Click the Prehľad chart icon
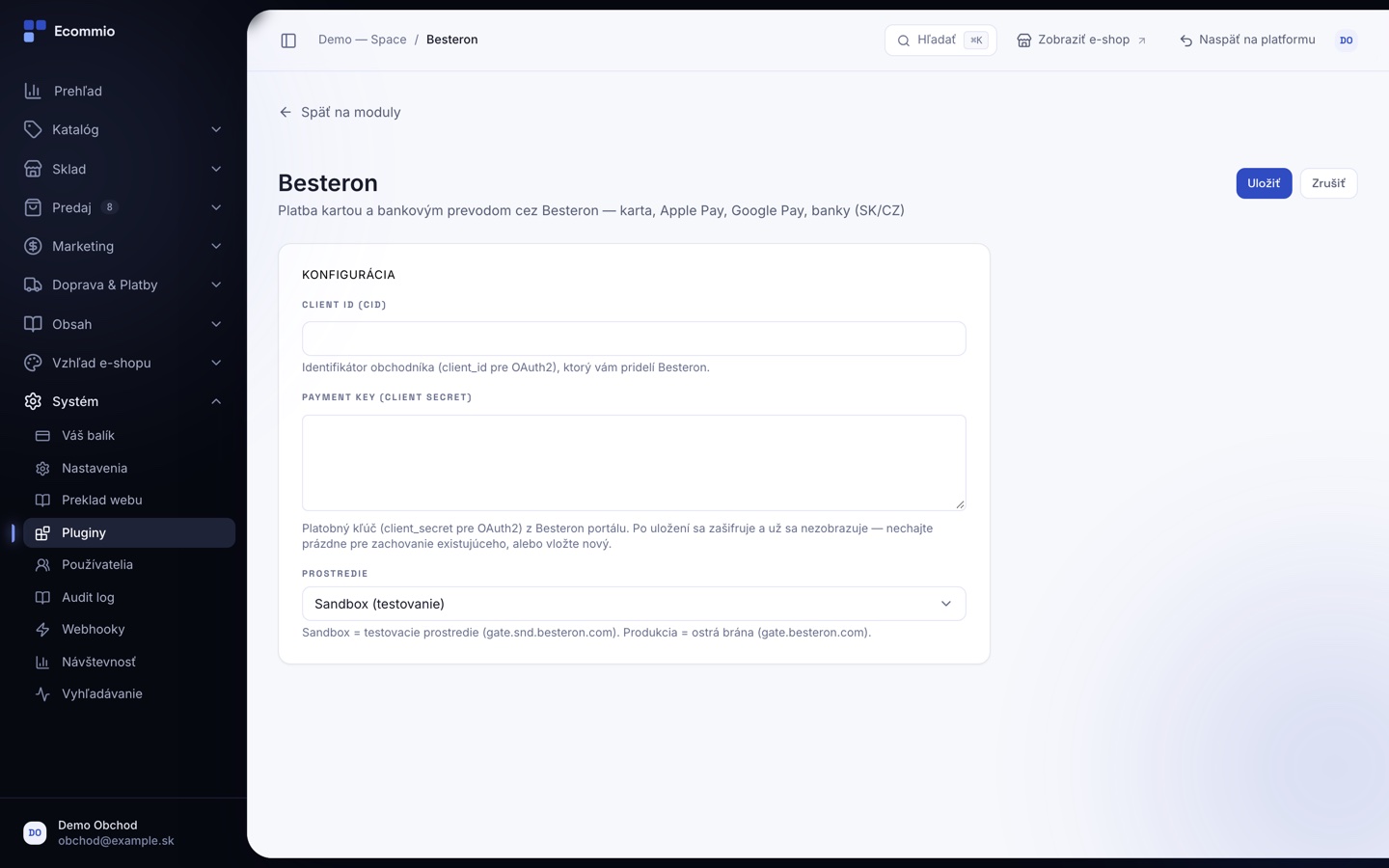This screenshot has height=868, width=1389. [33, 91]
